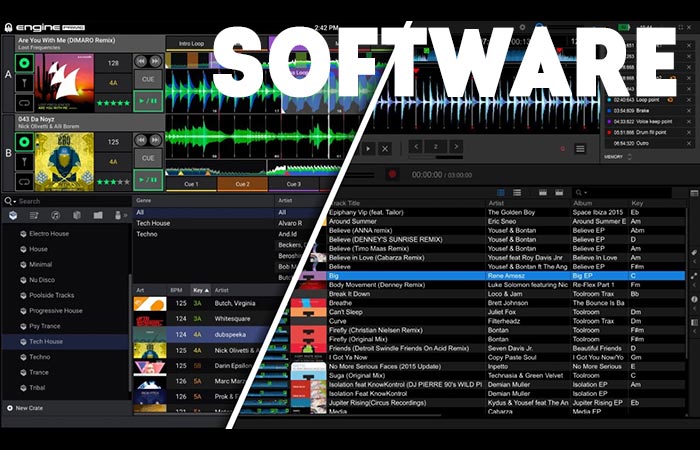
Task: Open the hamburger menu icon below the rekordbox waveform
Action: tap(580, 149)
